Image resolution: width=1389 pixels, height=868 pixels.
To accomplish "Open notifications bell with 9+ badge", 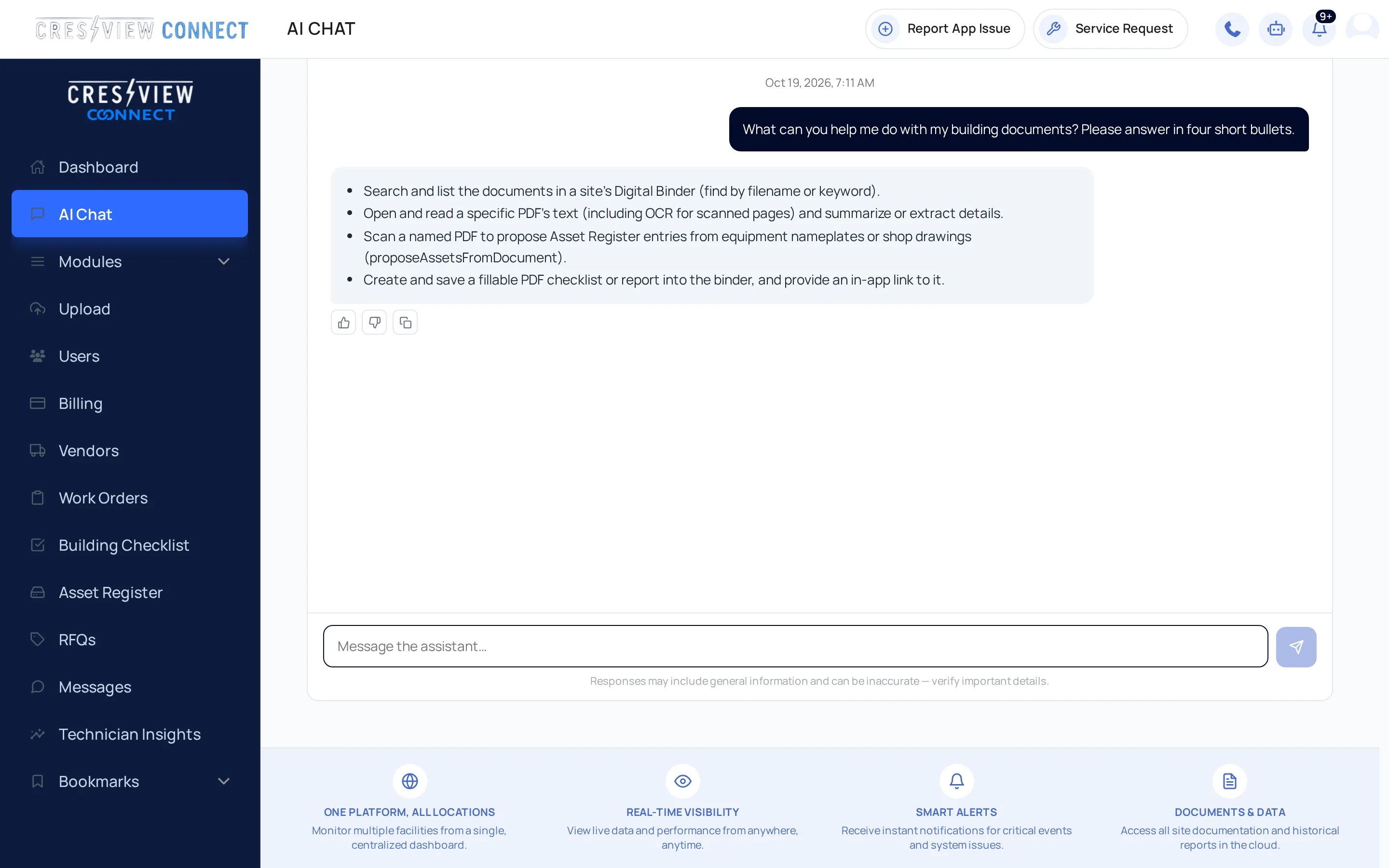I will tap(1319, 29).
